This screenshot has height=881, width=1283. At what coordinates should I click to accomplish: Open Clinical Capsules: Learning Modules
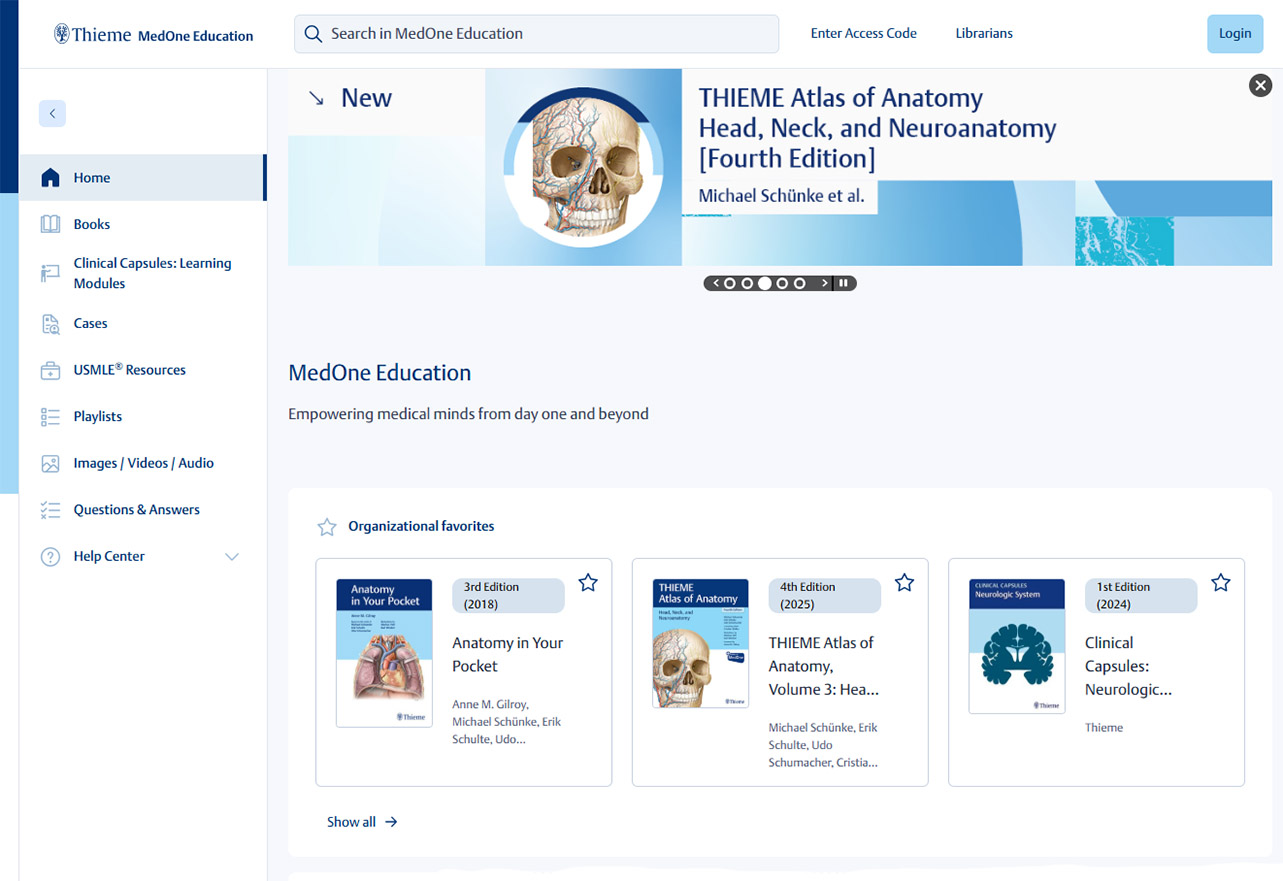pyautogui.click(x=152, y=273)
